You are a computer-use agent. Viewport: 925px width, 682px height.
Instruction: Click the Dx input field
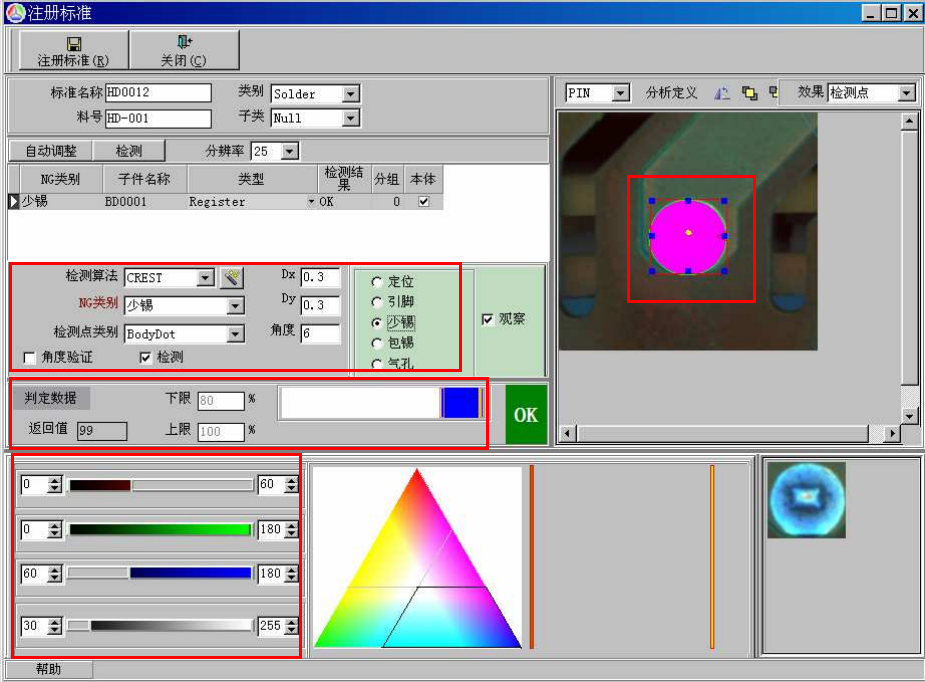click(x=320, y=277)
